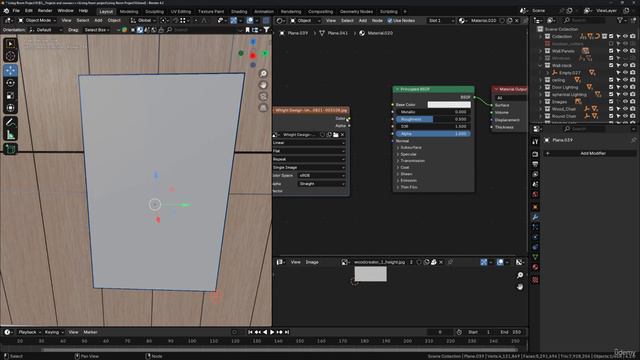The width and height of the screenshot is (640, 360).
Task: Open the File menu
Action: point(16,11)
